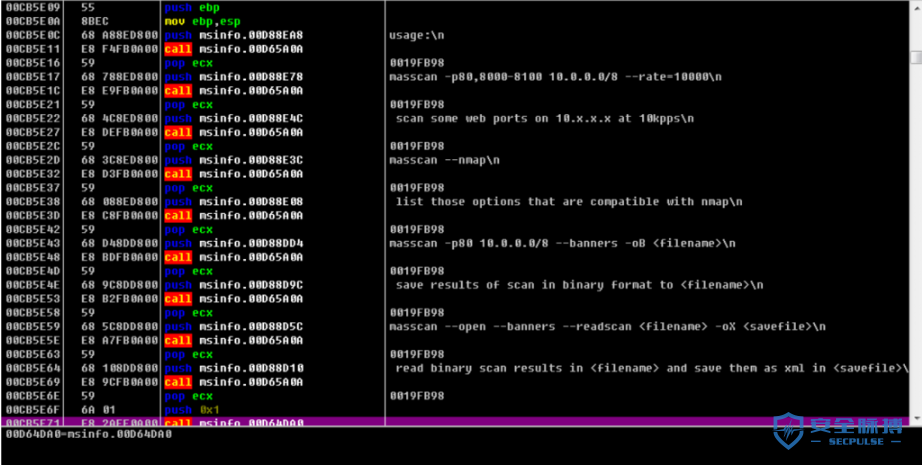Screen dimensions: 922x466
Task: Select hex bytes '68 A88ED800'
Action: tap(120, 35)
